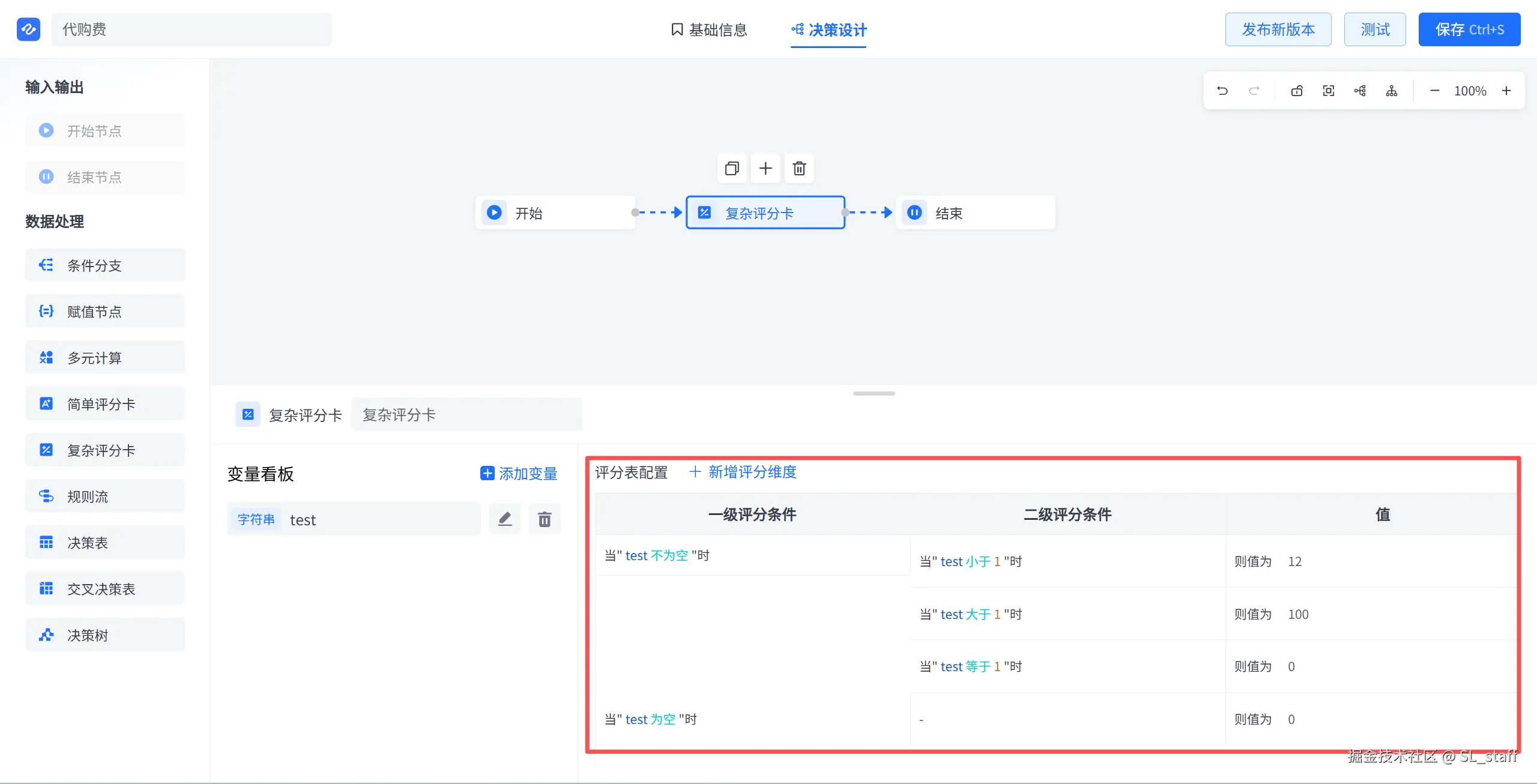The image size is (1537, 784).
Task: Zoom in with the plus icon
Action: coord(1506,91)
